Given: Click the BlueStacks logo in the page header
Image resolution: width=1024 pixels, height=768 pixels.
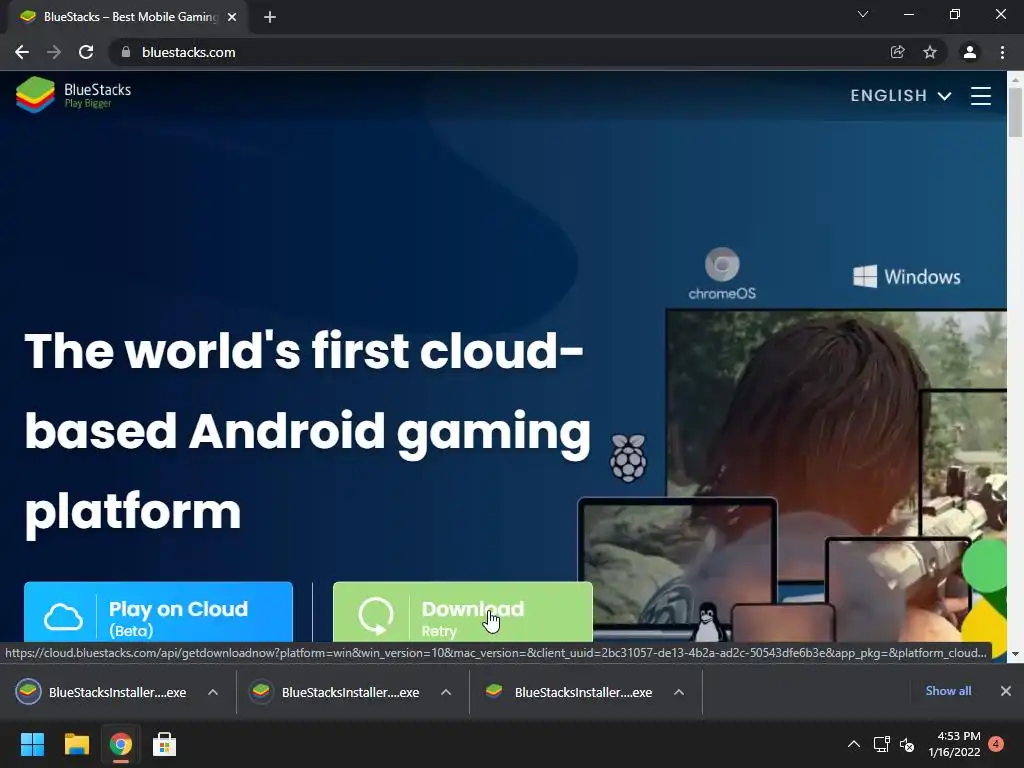Looking at the screenshot, I should (x=73, y=95).
